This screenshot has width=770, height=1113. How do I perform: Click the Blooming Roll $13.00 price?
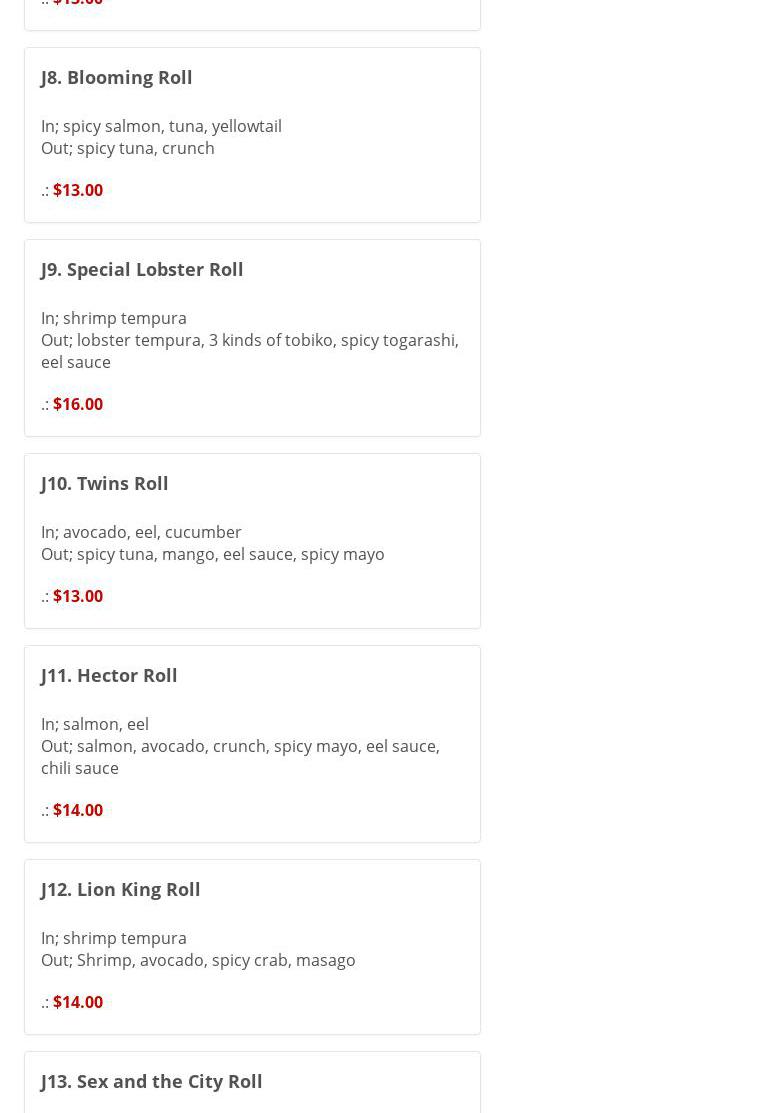78,190
